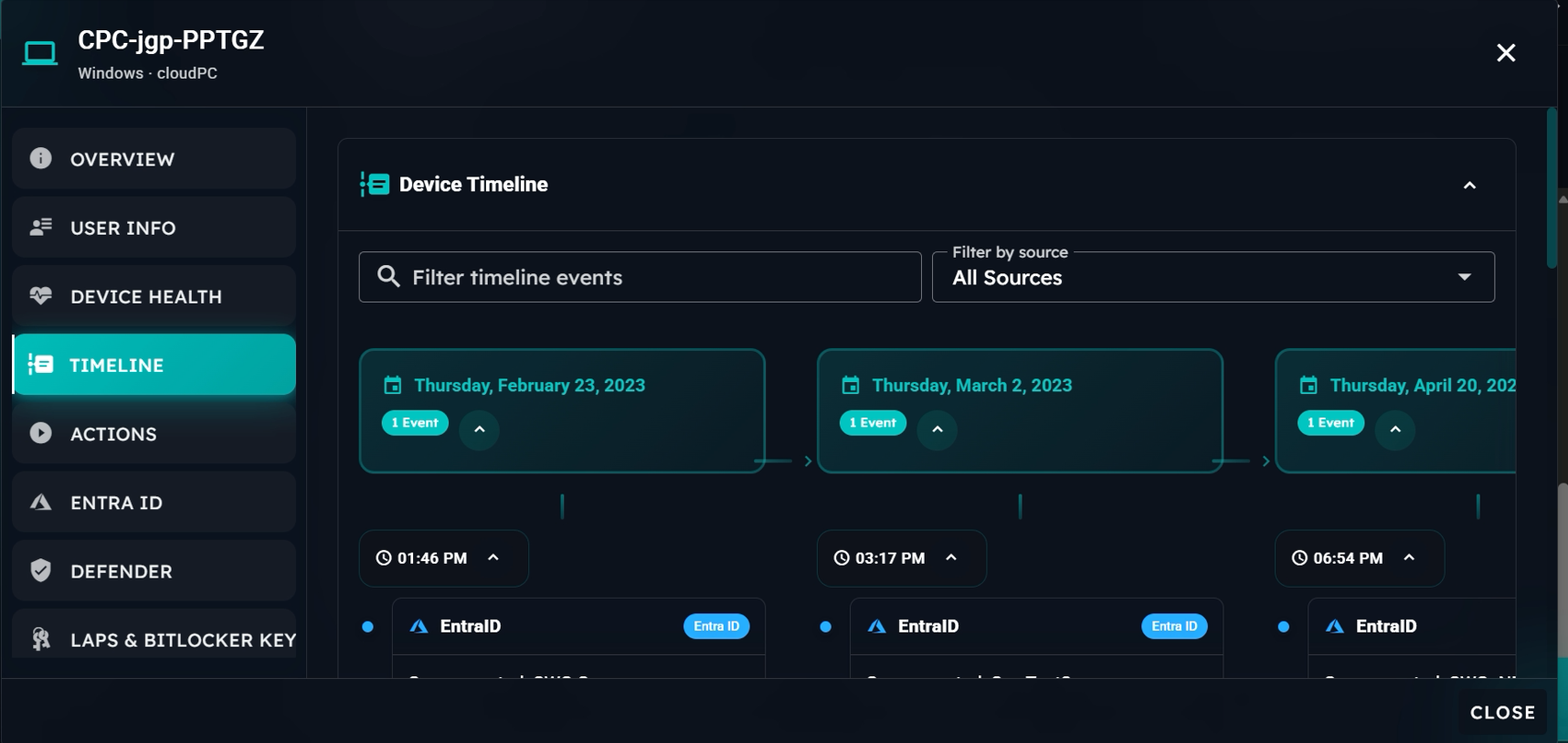Click the Device Timeline list icon

375,185
